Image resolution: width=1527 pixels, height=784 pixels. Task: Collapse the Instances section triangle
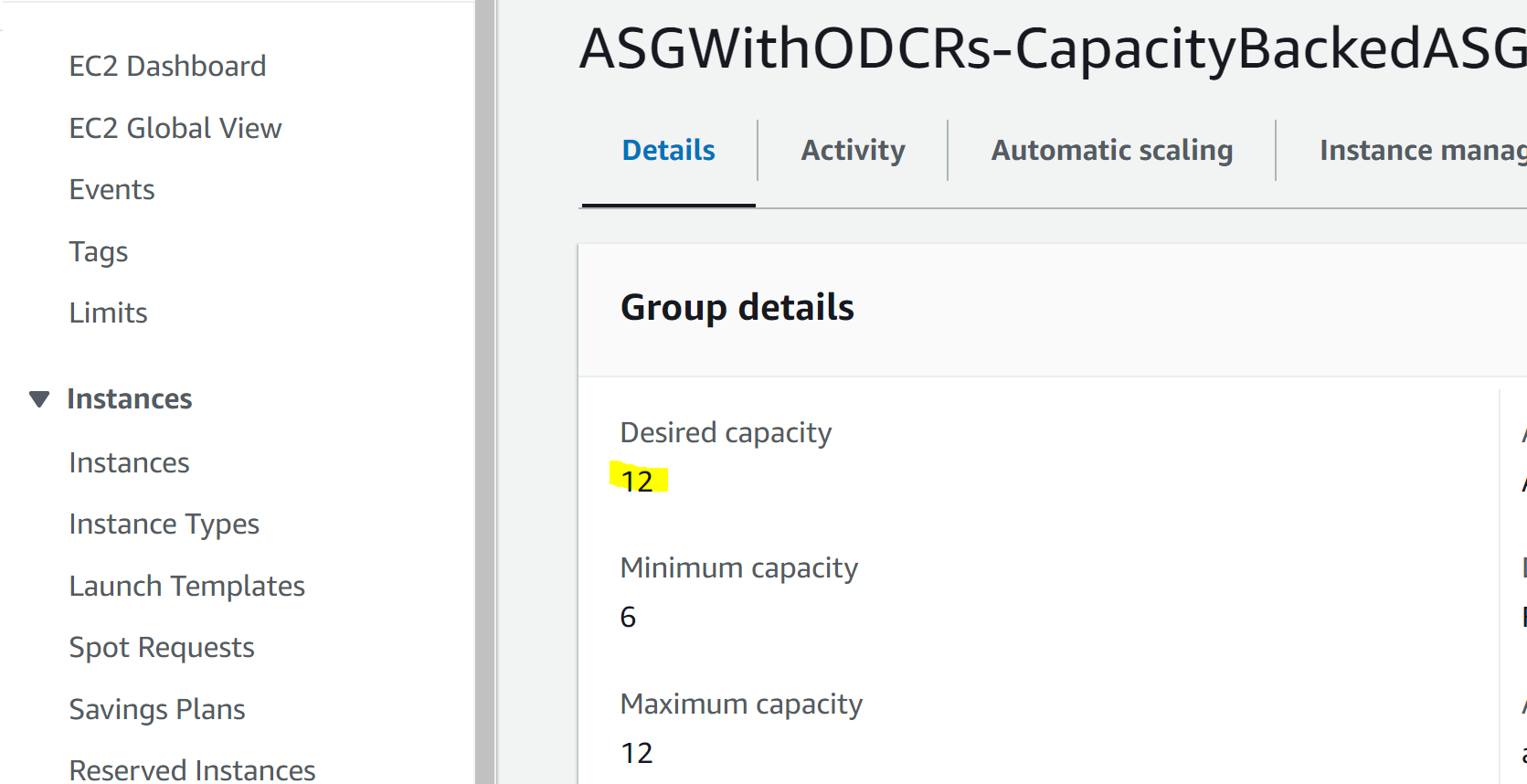(x=39, y=399)
